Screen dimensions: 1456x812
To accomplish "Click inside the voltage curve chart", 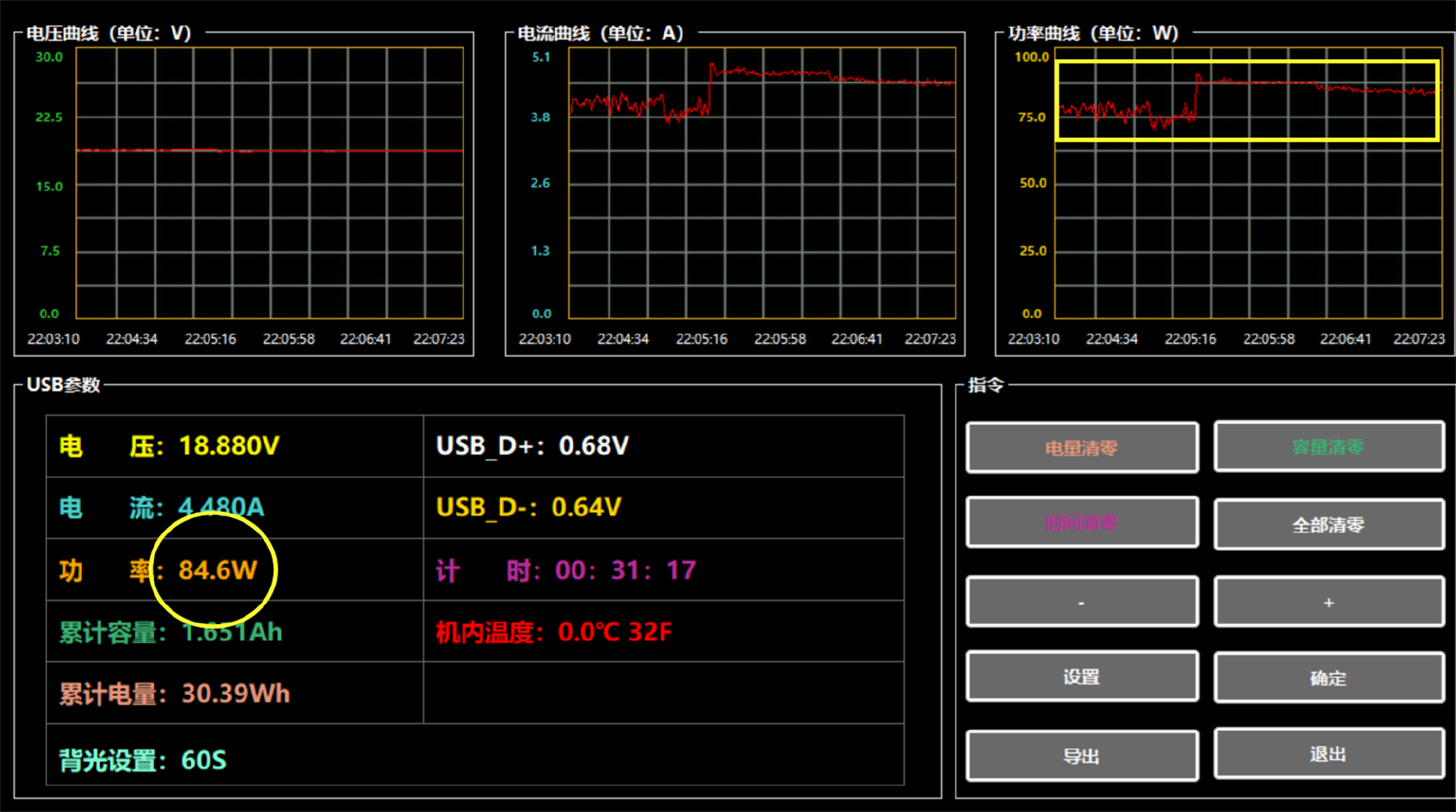I will coord(270,183).
